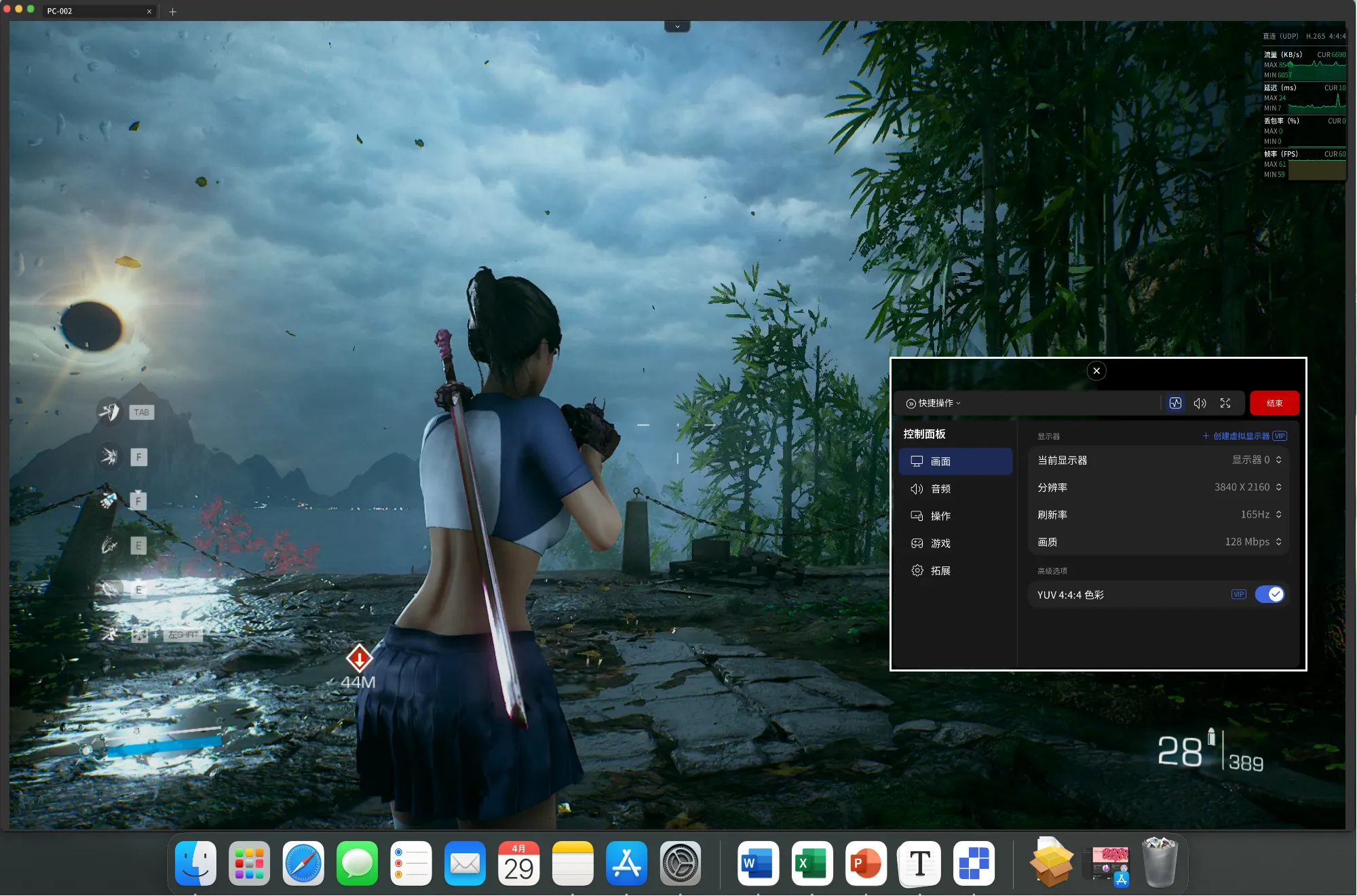Open Typora T icon in dock
The image size is (1357, 896).
click(919, 863)
